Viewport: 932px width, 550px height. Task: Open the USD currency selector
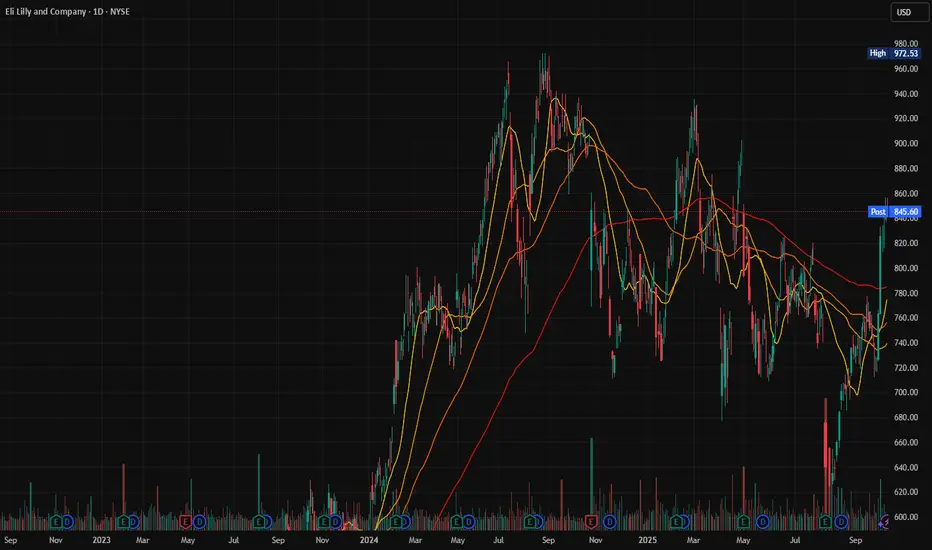click(909, 12)
